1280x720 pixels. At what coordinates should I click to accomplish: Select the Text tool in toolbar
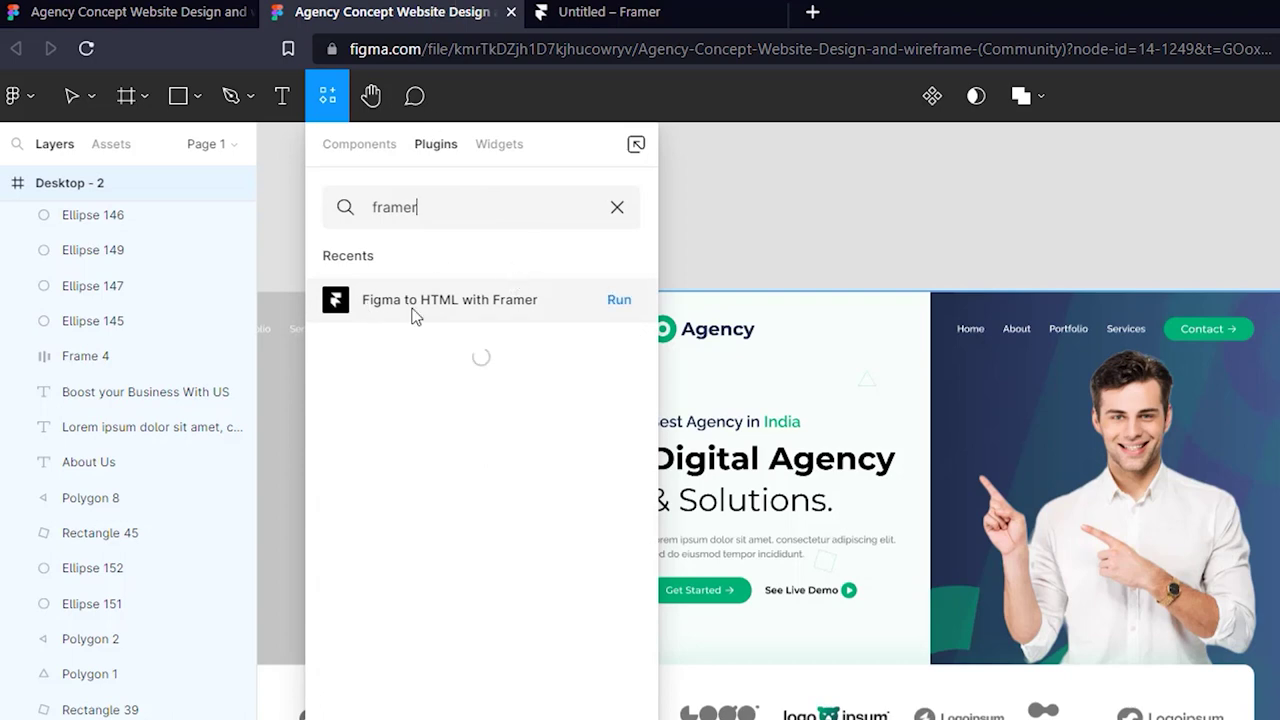(282, 96)
